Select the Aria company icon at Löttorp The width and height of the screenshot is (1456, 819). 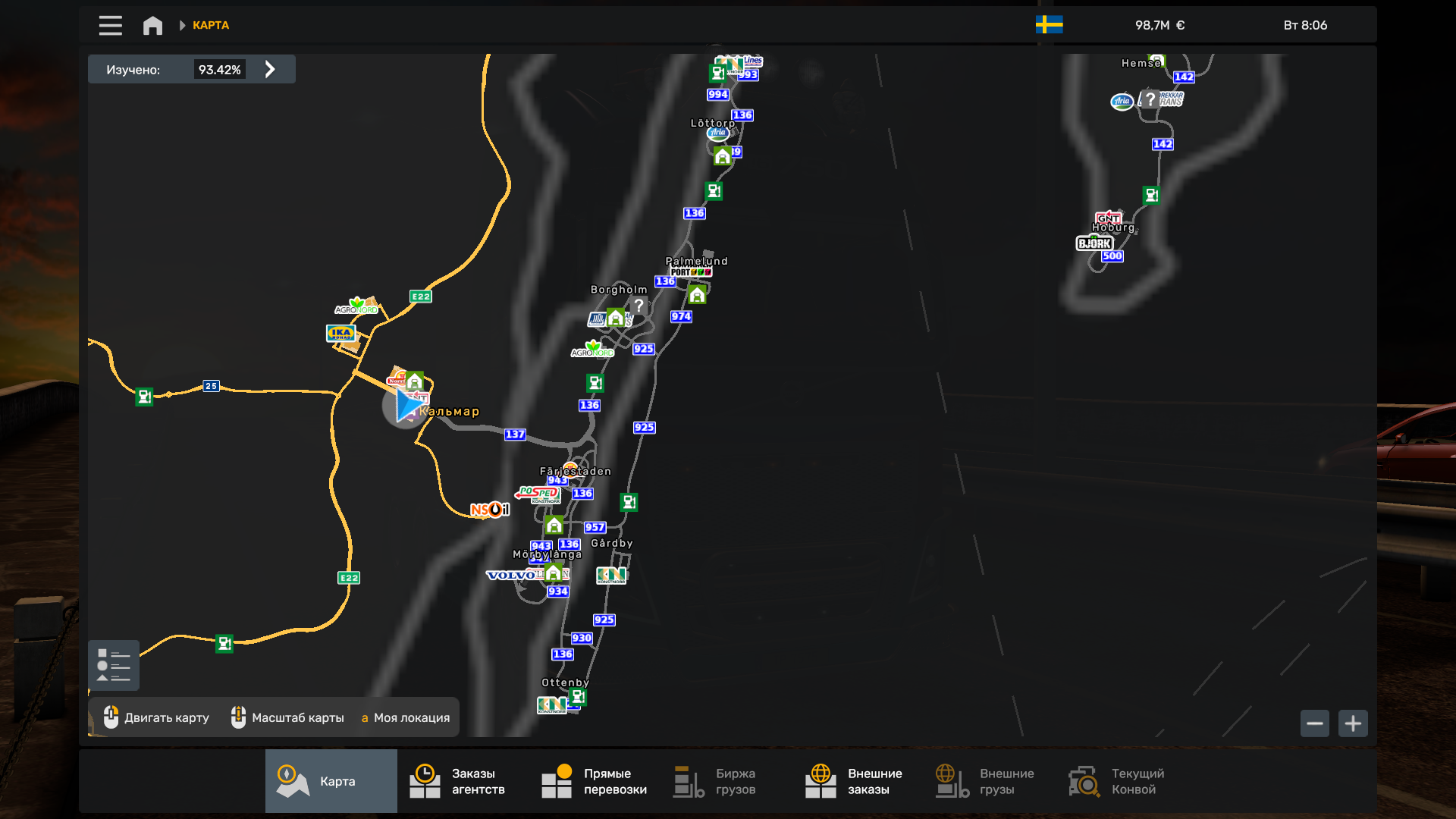[x=717, y=133]
